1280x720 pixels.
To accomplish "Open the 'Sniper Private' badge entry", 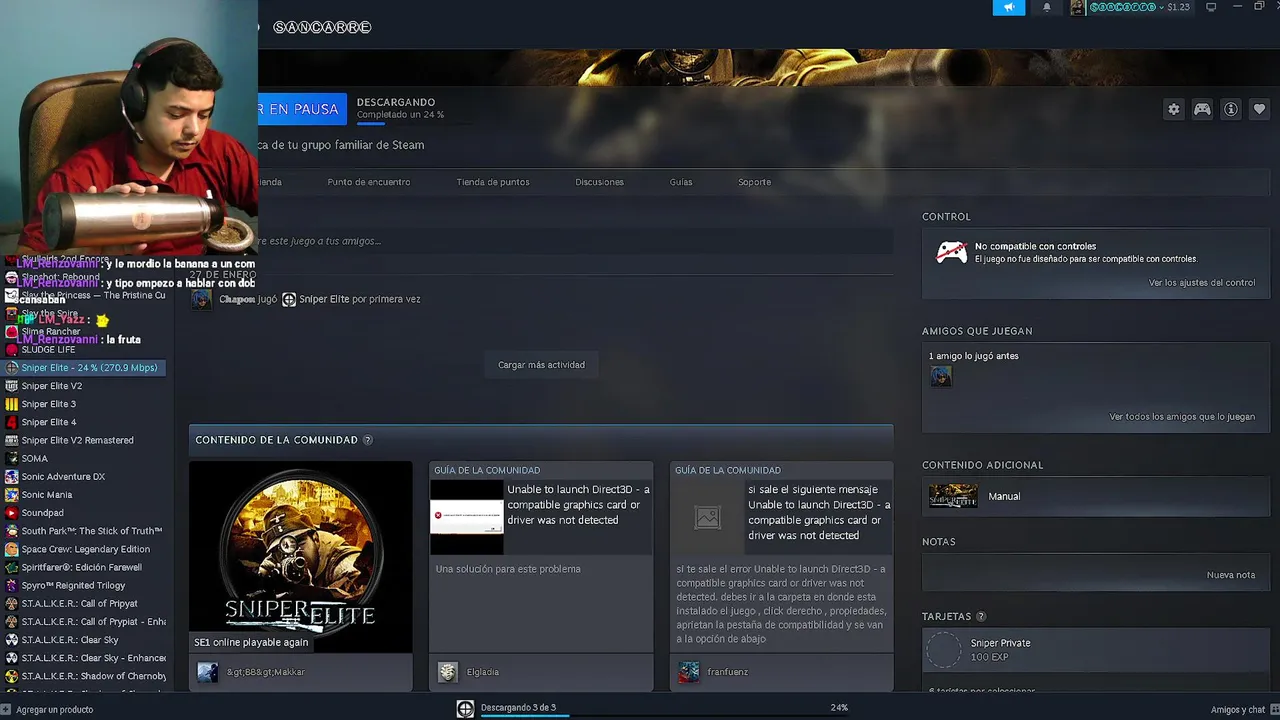I will [x=1096, y=650].
